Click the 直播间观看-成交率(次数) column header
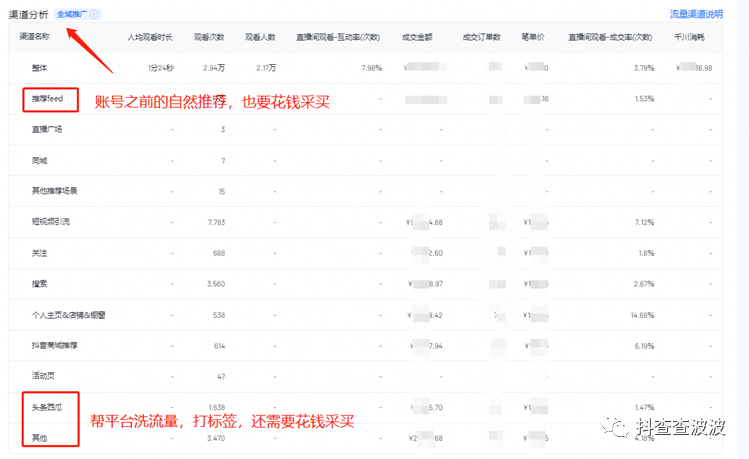Screen dimensions: 749x459 point(610,37)
